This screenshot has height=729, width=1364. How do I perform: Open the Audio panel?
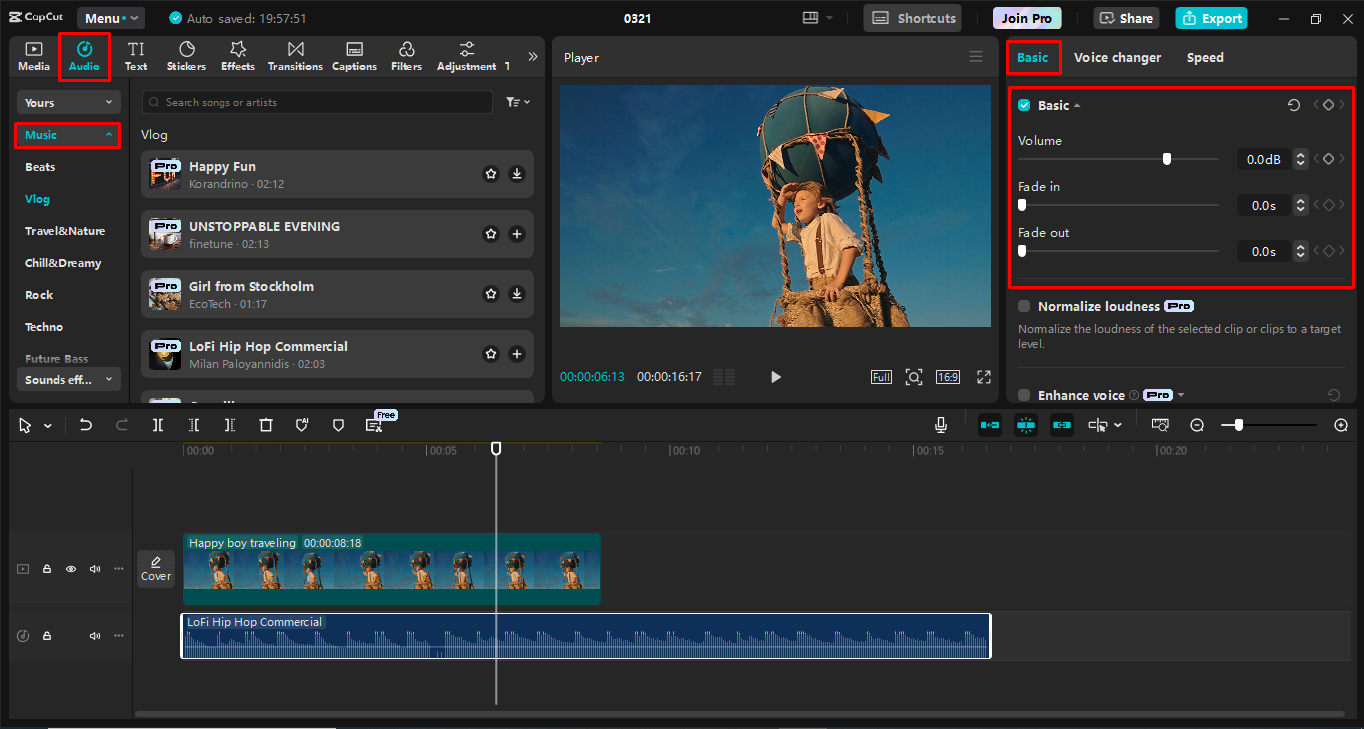tap(84, 56)
